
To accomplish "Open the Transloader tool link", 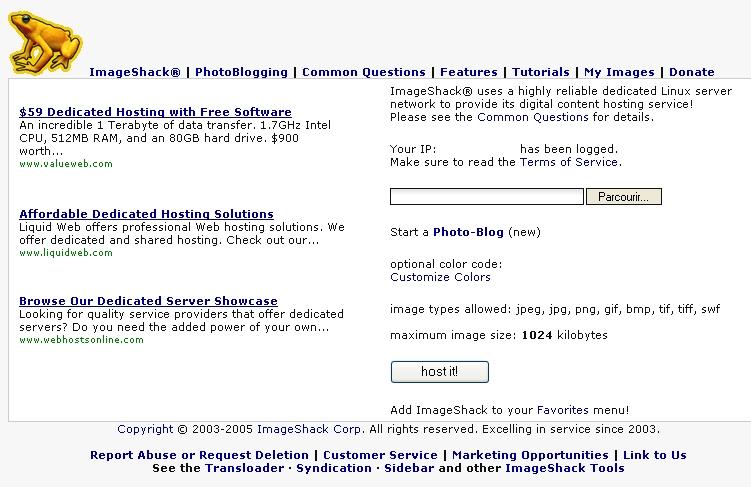I will point(244,468).
